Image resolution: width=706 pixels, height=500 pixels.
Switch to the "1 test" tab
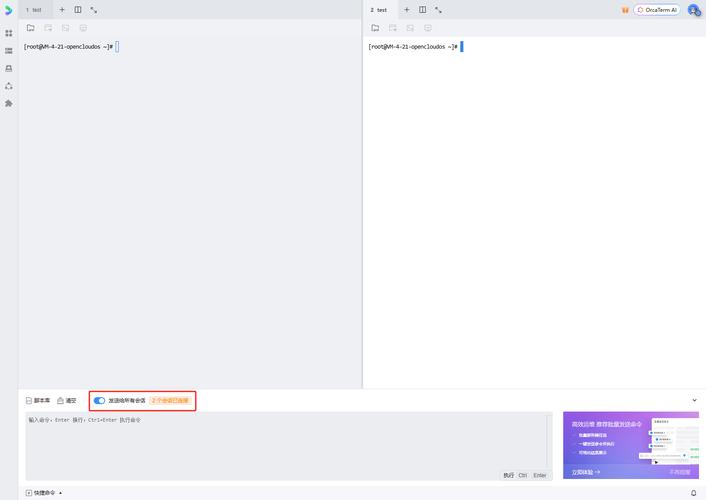coord(34,9)
